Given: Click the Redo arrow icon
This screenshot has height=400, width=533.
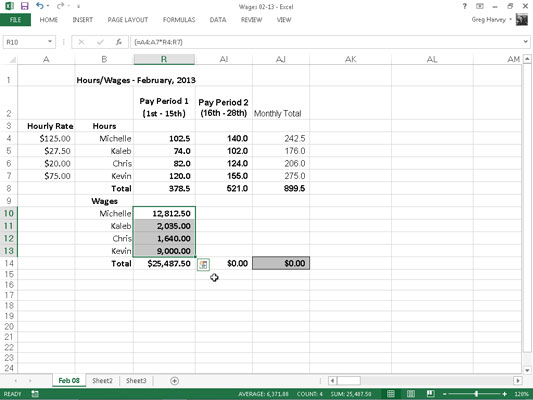Looking at the screenshot, I should pos(60,6).
